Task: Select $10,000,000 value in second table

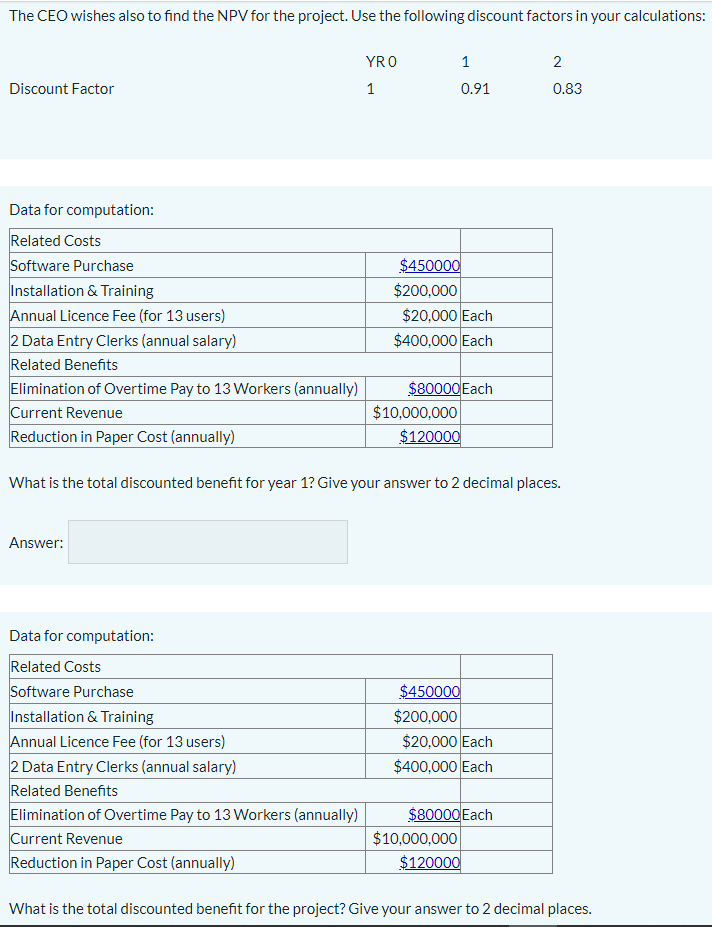Action: click(415, 838)
